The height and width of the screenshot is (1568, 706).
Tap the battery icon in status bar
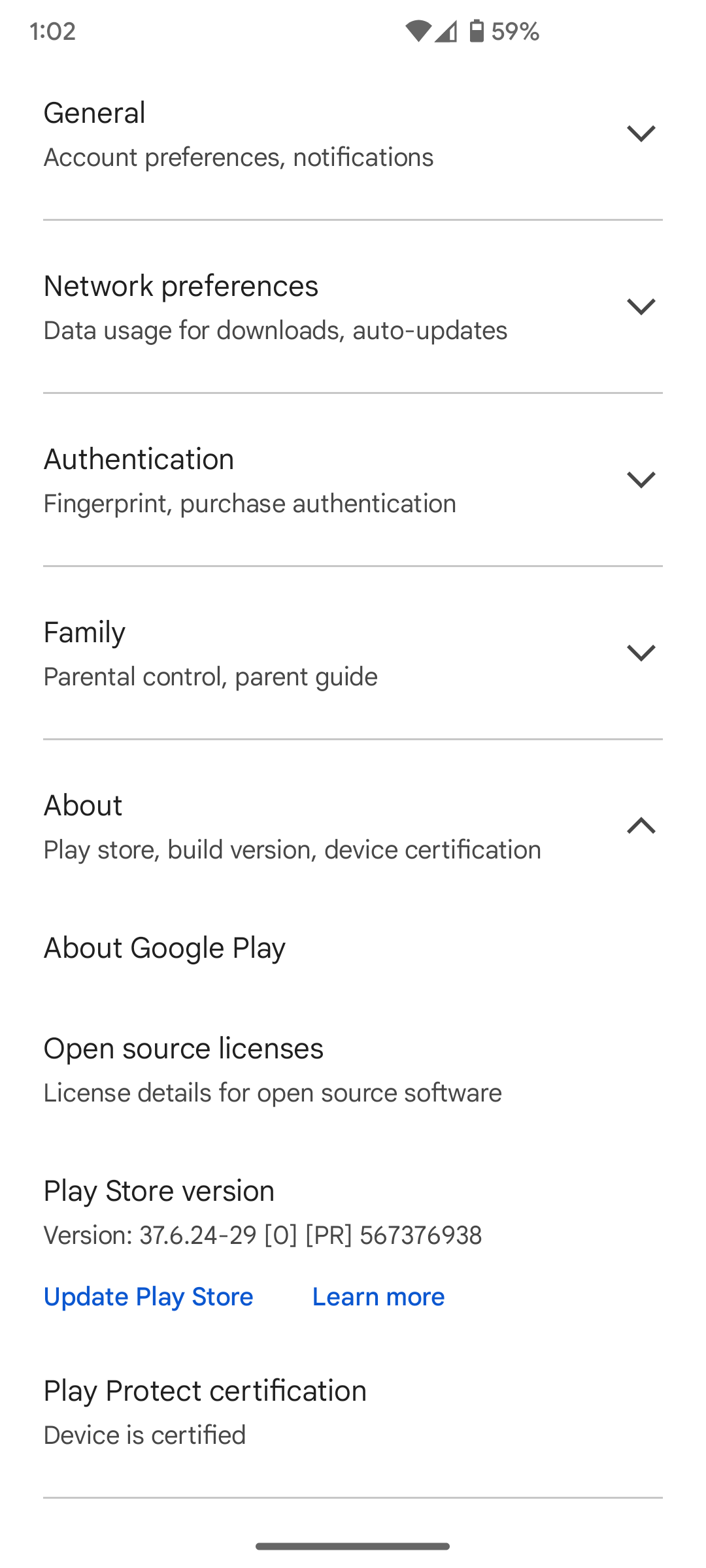click(477, 31)
